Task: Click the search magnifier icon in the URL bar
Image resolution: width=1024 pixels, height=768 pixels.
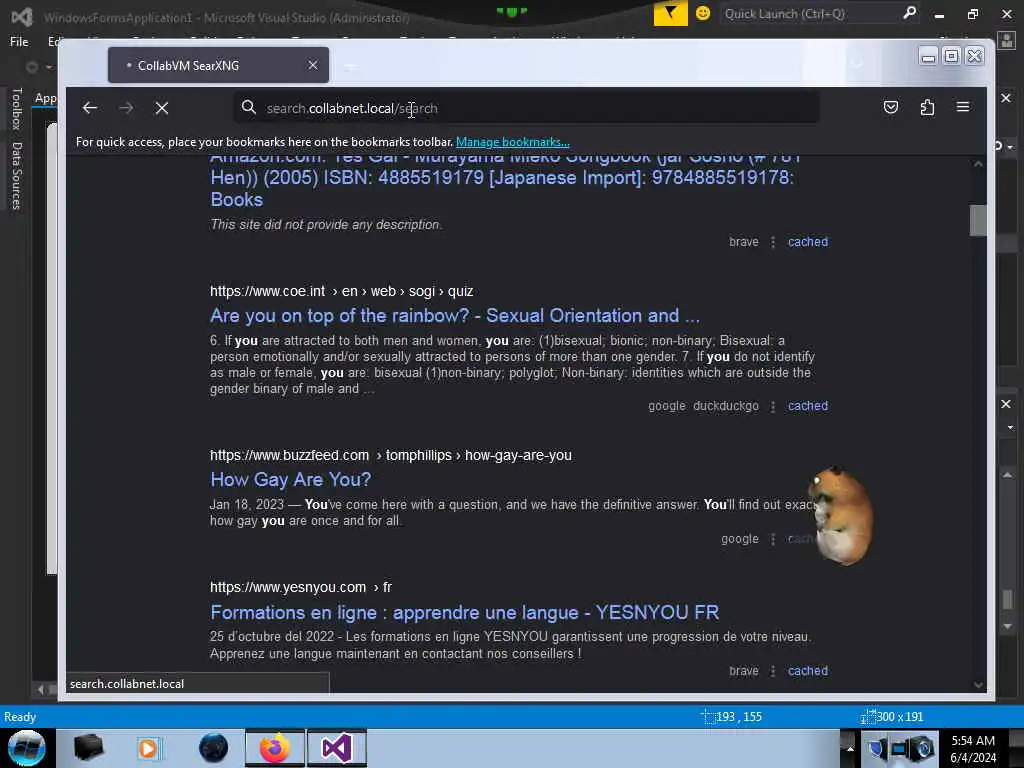Action: (x=248, y=107)
